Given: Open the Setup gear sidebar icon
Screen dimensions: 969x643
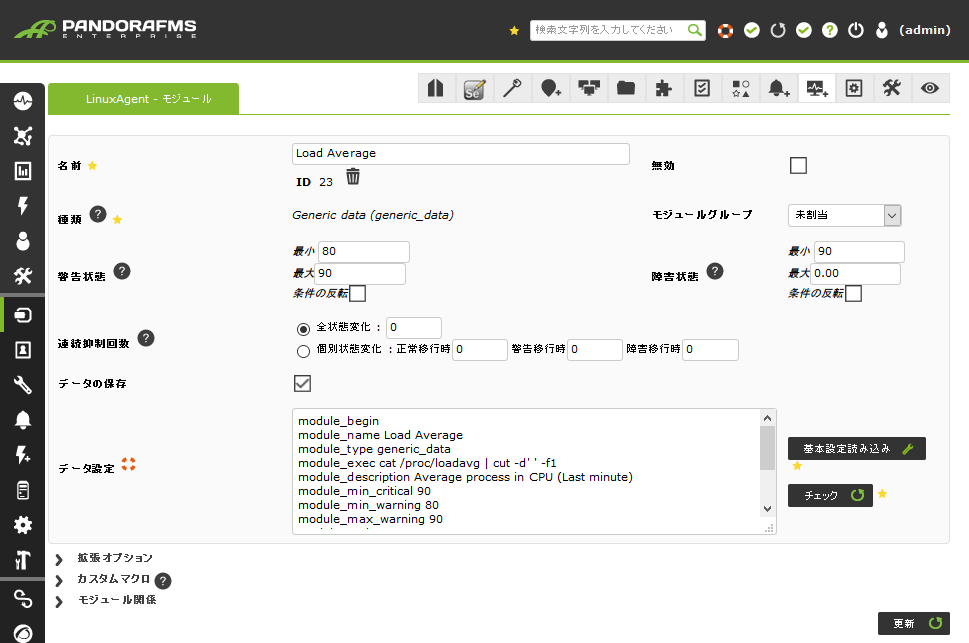Looking at the screenshot, I should point(23,526).
